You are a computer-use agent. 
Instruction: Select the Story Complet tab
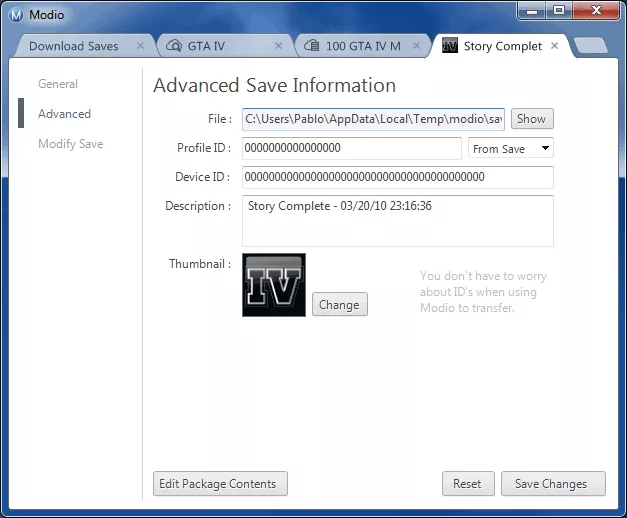[x=503, y=46]
